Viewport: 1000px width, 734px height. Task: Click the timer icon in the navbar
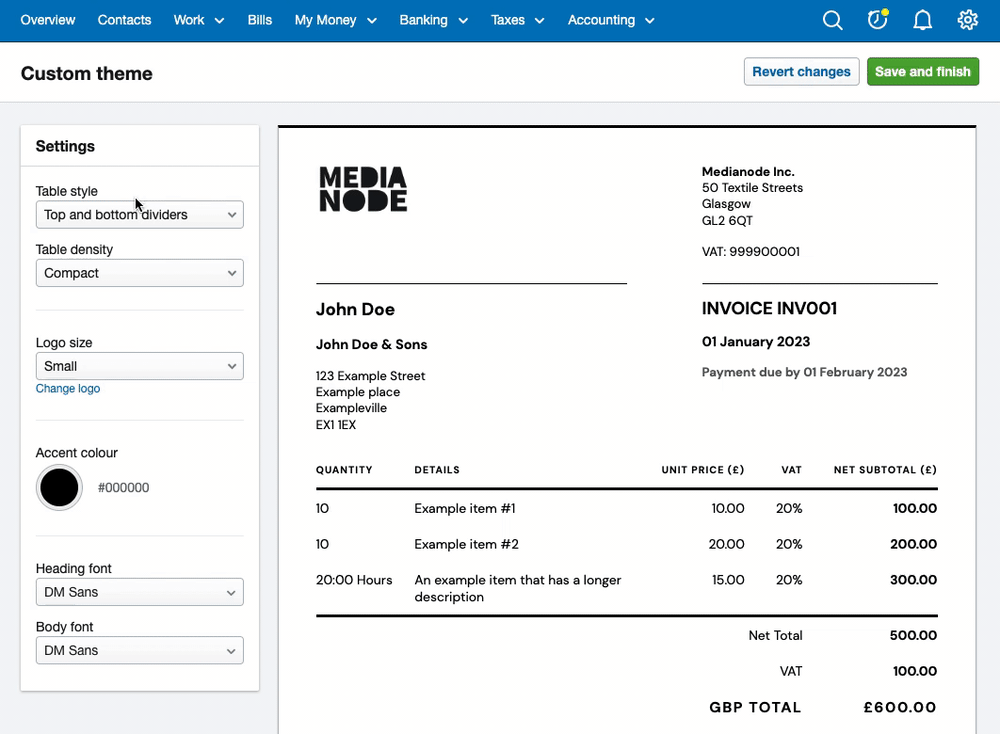point(877,20)
